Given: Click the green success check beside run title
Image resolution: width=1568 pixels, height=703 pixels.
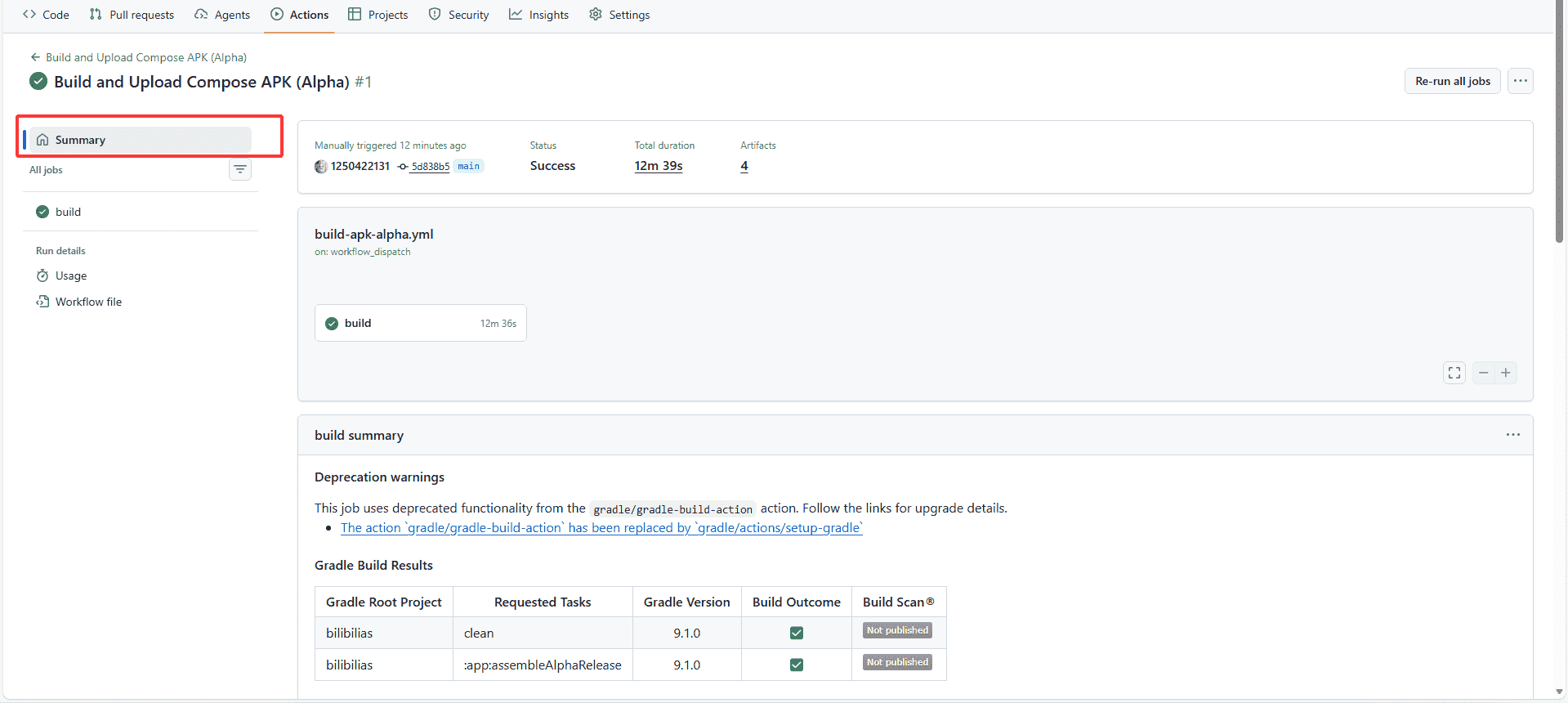Looking at the screenshot, I should [x=38, y=82].
